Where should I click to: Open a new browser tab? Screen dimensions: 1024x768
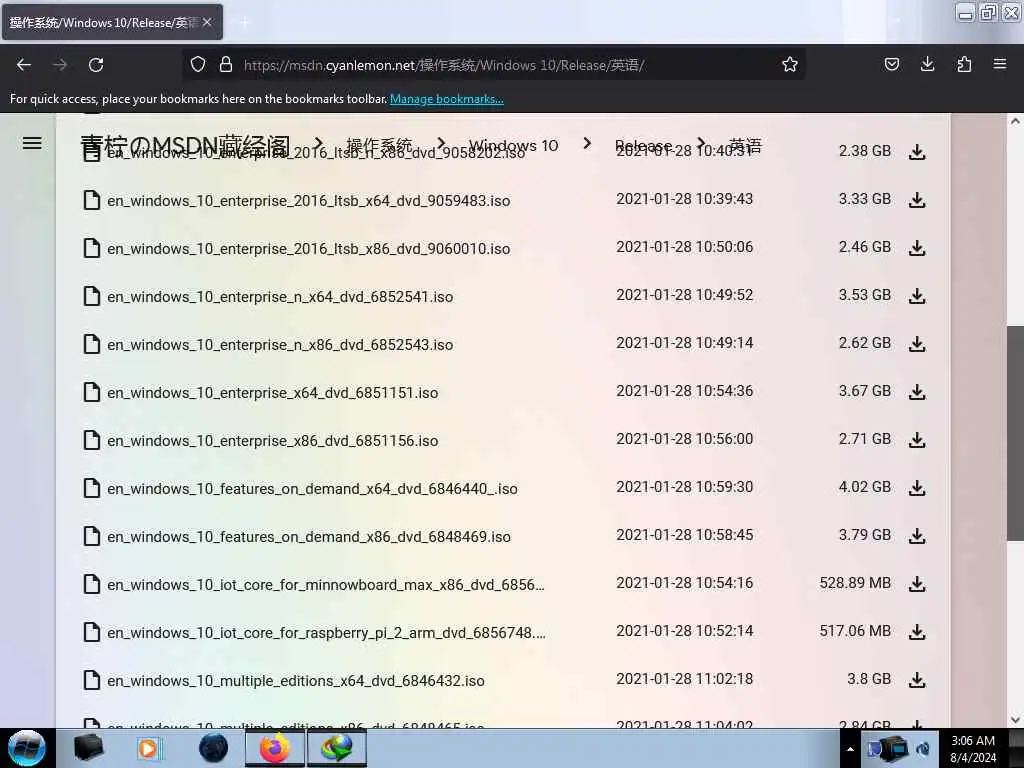click(245, 23)
